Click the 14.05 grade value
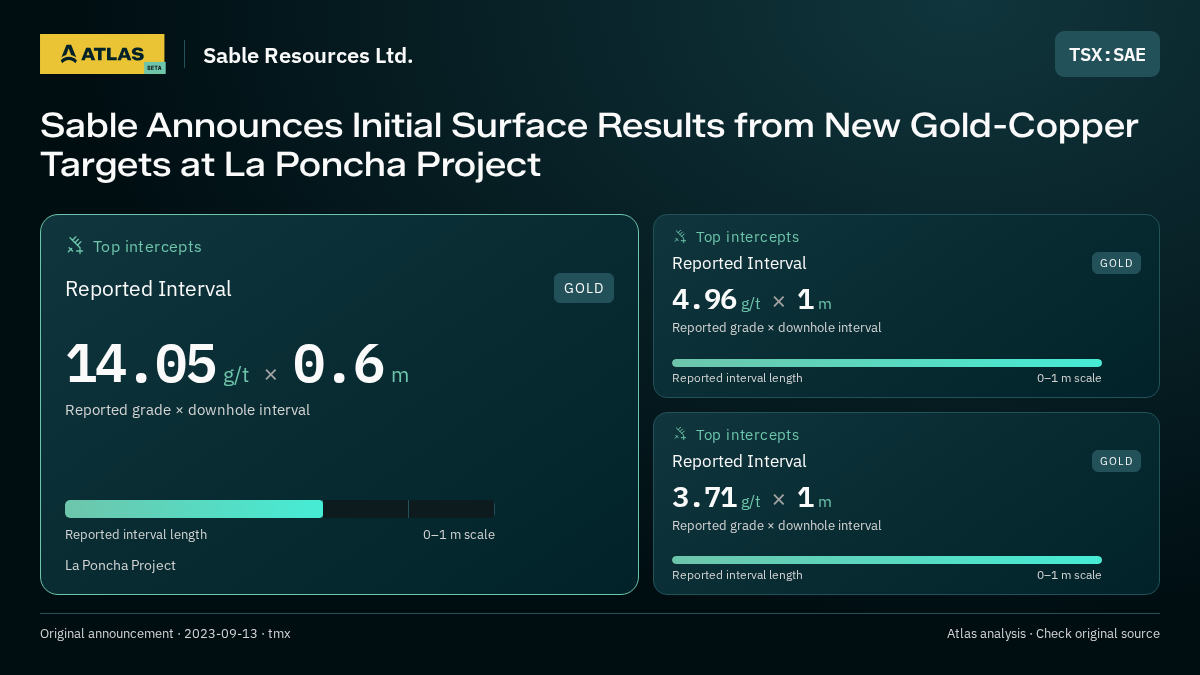Viewport: 1200px width, 675px height. [x=141, y=365]
